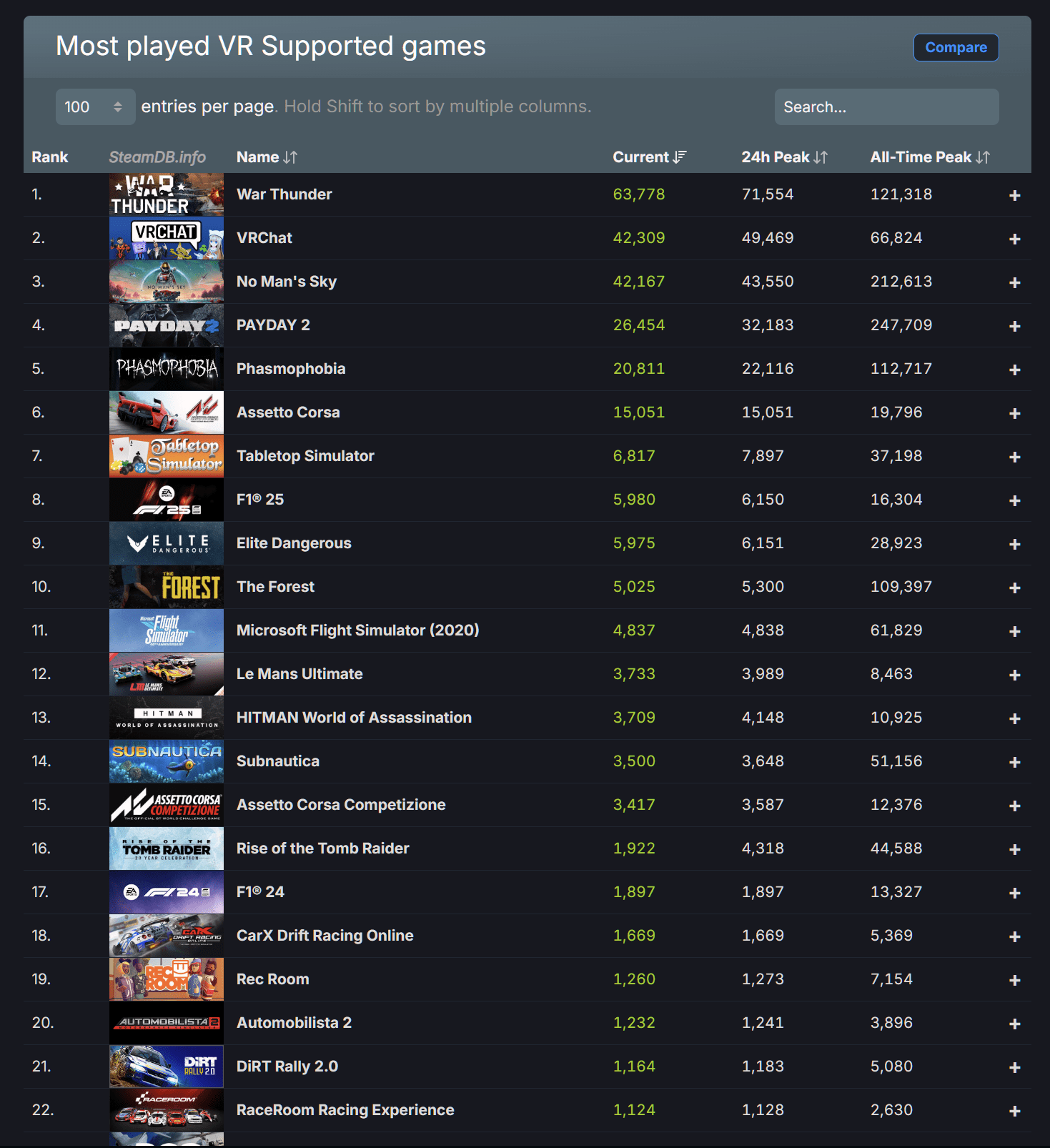Screen dimensions: 1050x1148
Task: Add VRChat with plus icon
Action: pyautogui.click(x=1014, y=239)
